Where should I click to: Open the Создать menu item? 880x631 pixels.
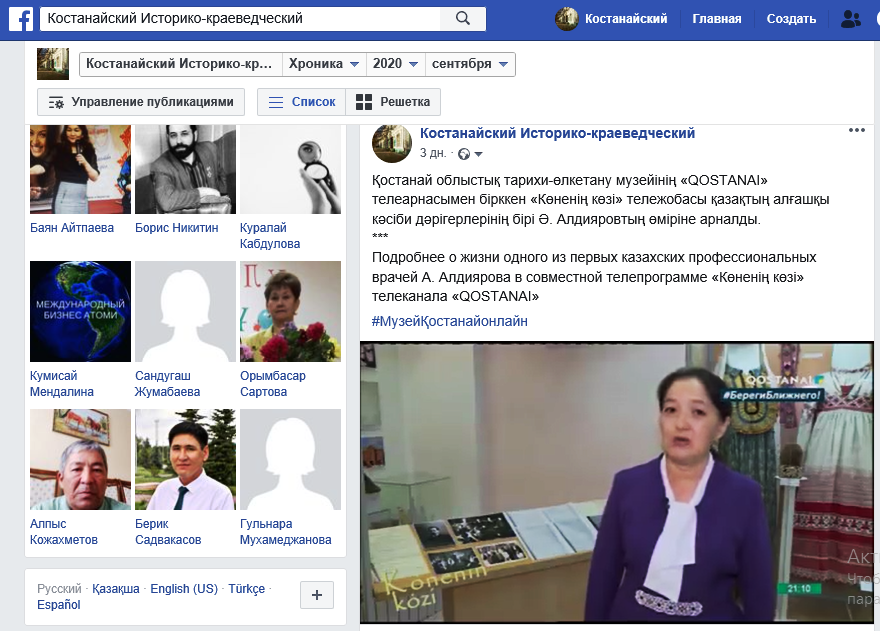pyautogui.click(x=791, y=19)
